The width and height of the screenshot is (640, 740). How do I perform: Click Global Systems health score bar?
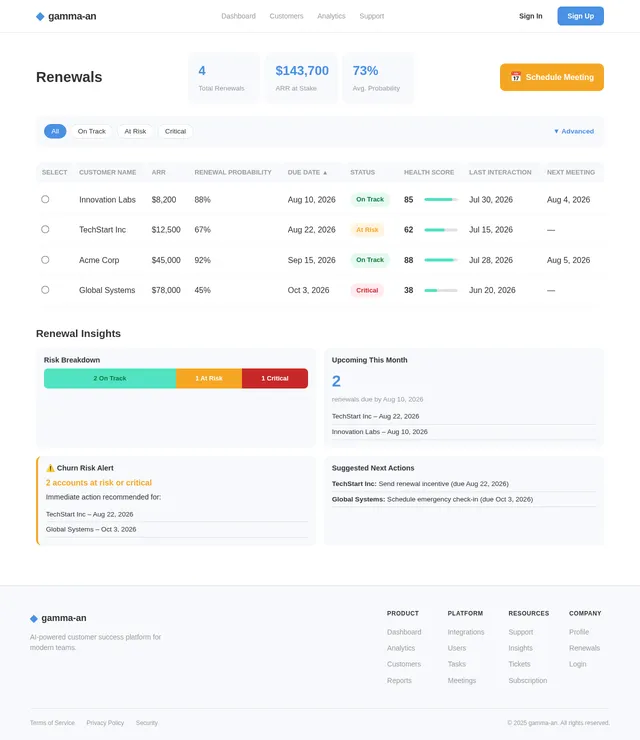tap(441, 290)
